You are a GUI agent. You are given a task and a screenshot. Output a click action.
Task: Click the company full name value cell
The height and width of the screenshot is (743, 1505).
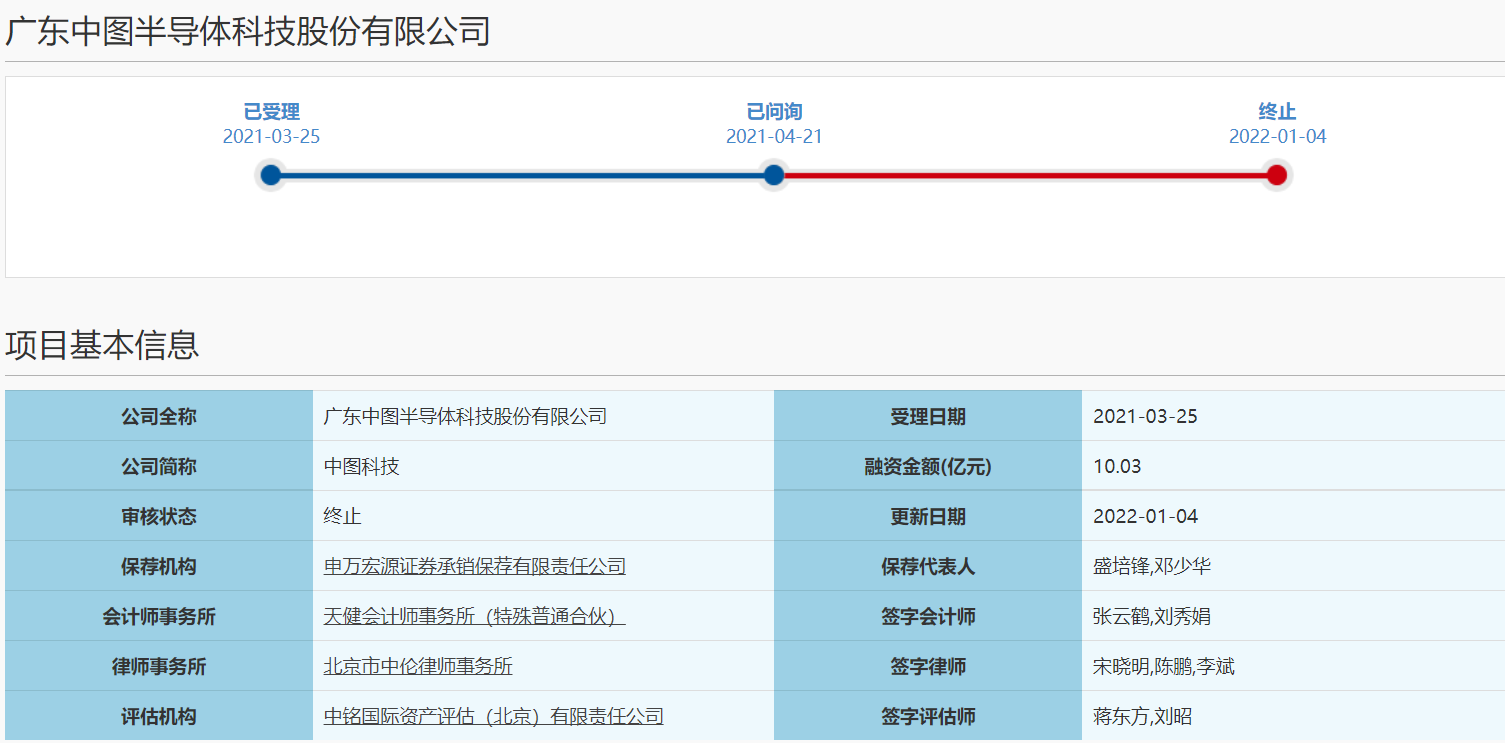point(543,416)
